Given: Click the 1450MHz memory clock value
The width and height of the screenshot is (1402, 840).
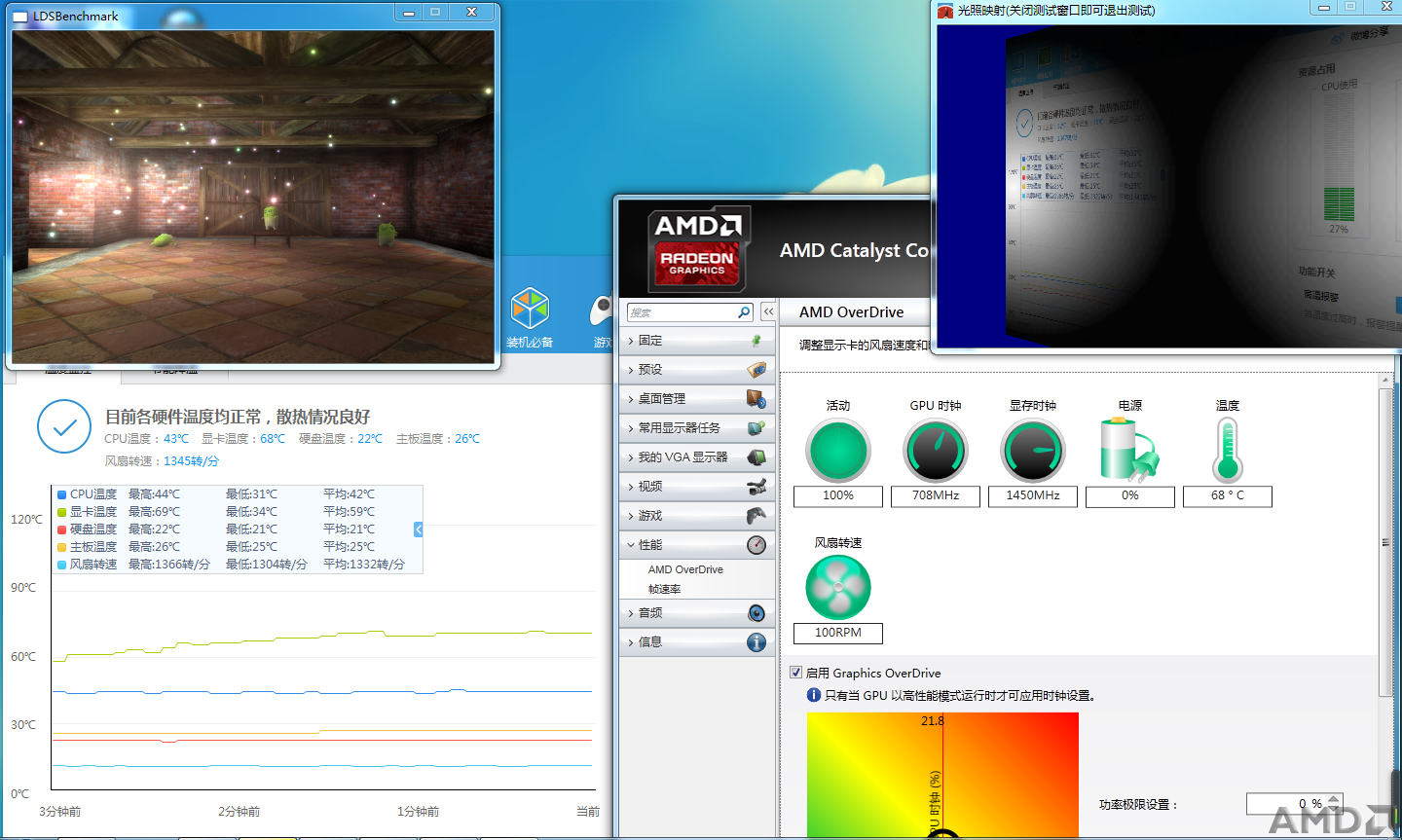Looking at the screenshot, I should [x=1033, y=495].
